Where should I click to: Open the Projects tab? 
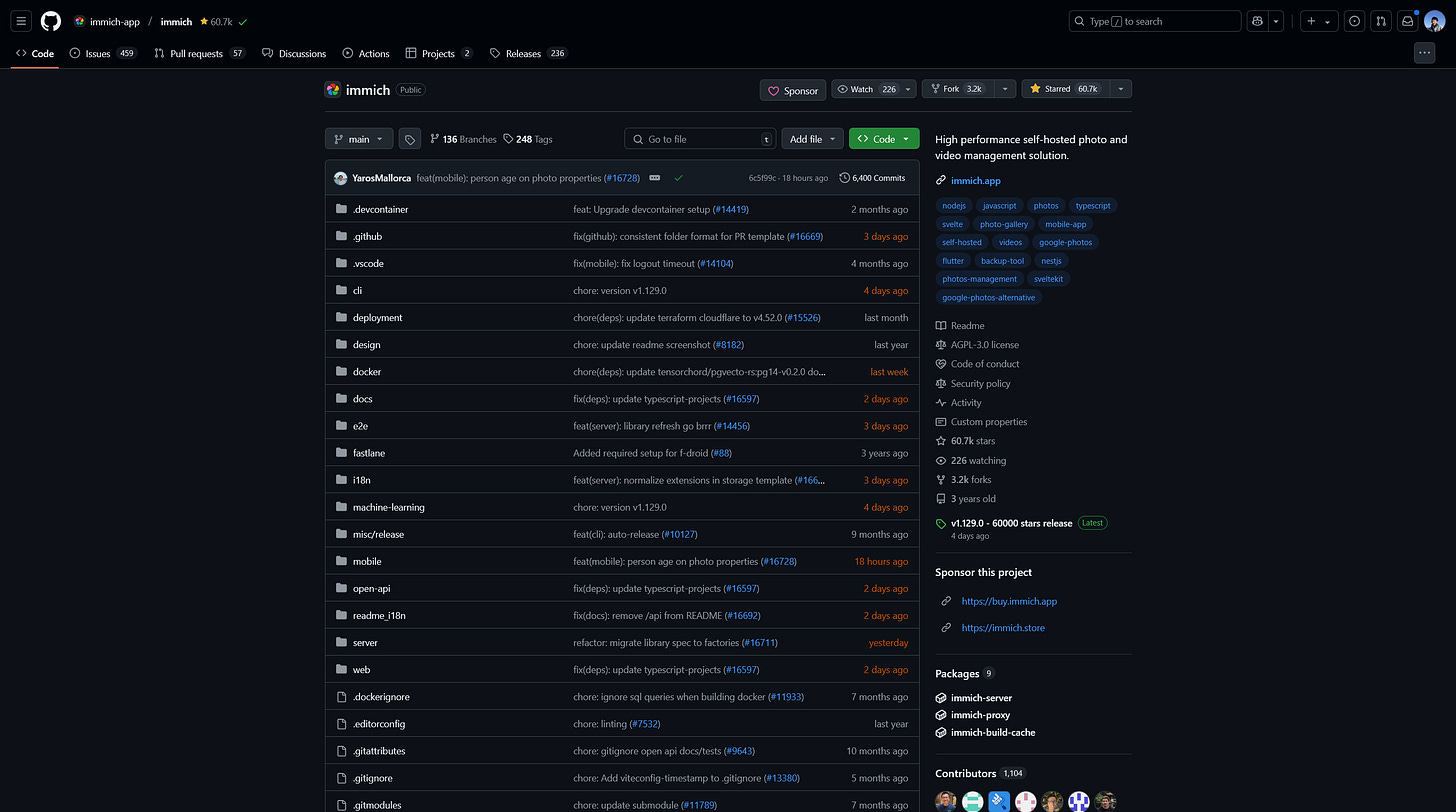(x=439, y=53)
